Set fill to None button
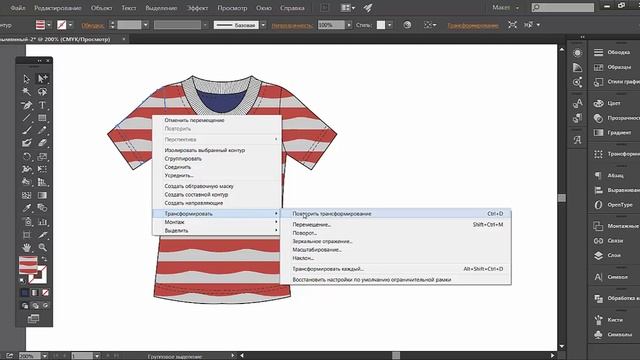 click(x=45, y=293)
